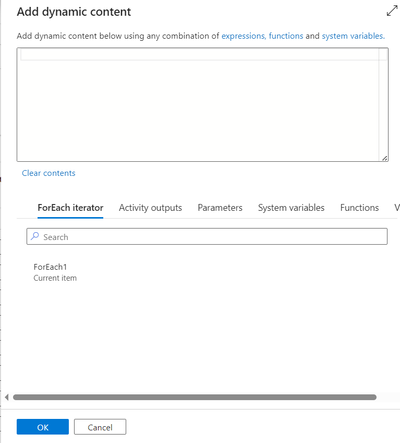
Task: Click inside the Search field
Action: pos(207,237)
